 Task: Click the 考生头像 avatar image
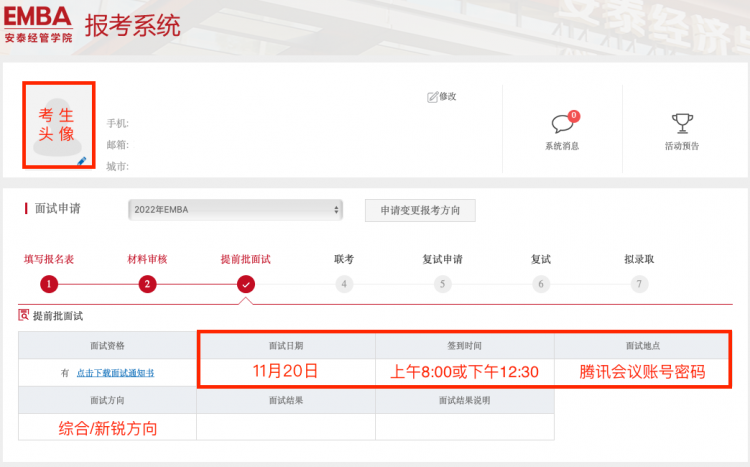point(58,125)
